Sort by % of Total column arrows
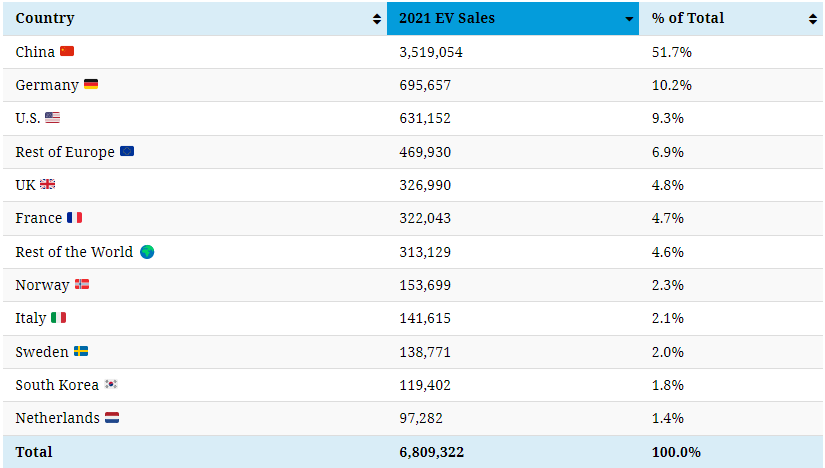Image resolution: width=825 pixels, height=468 pixels. point(813,19)
